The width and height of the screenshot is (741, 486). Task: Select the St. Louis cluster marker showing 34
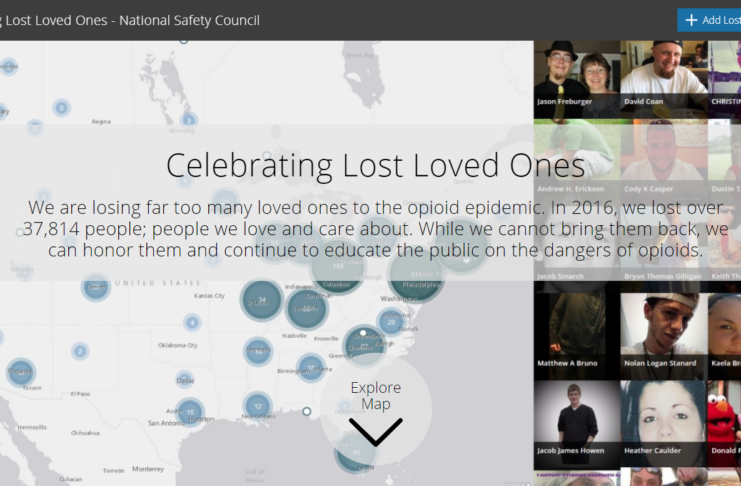click(261, 300)
